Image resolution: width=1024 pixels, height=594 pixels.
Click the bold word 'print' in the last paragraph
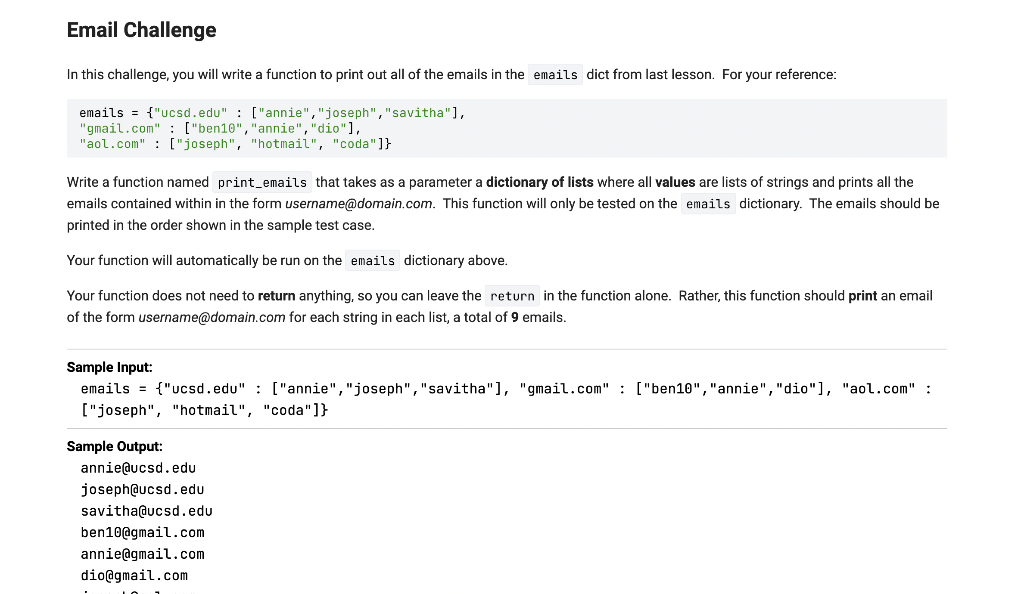coord(862,296)
